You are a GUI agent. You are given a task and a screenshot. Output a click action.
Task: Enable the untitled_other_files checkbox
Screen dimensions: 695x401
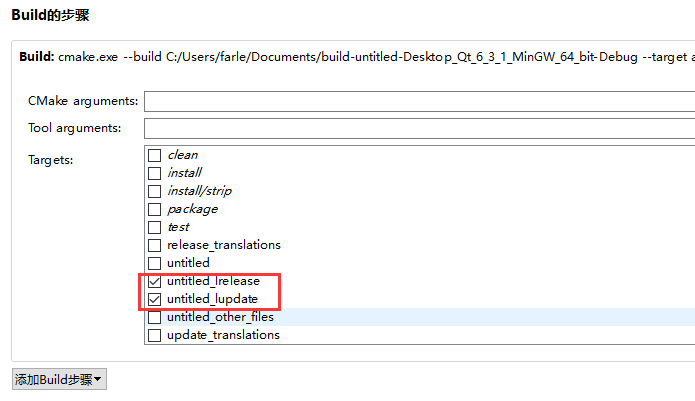point(154,317)
